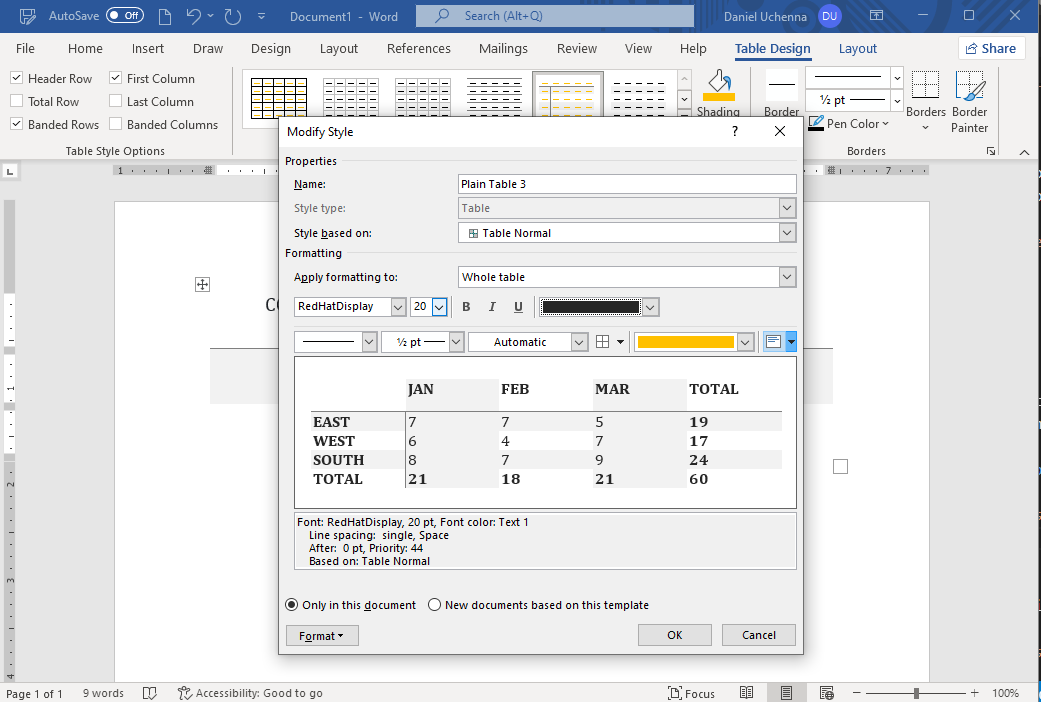
Task: Switch to the Insert ribbon tab
Action: pyautogui.click(x=148, y=49)
